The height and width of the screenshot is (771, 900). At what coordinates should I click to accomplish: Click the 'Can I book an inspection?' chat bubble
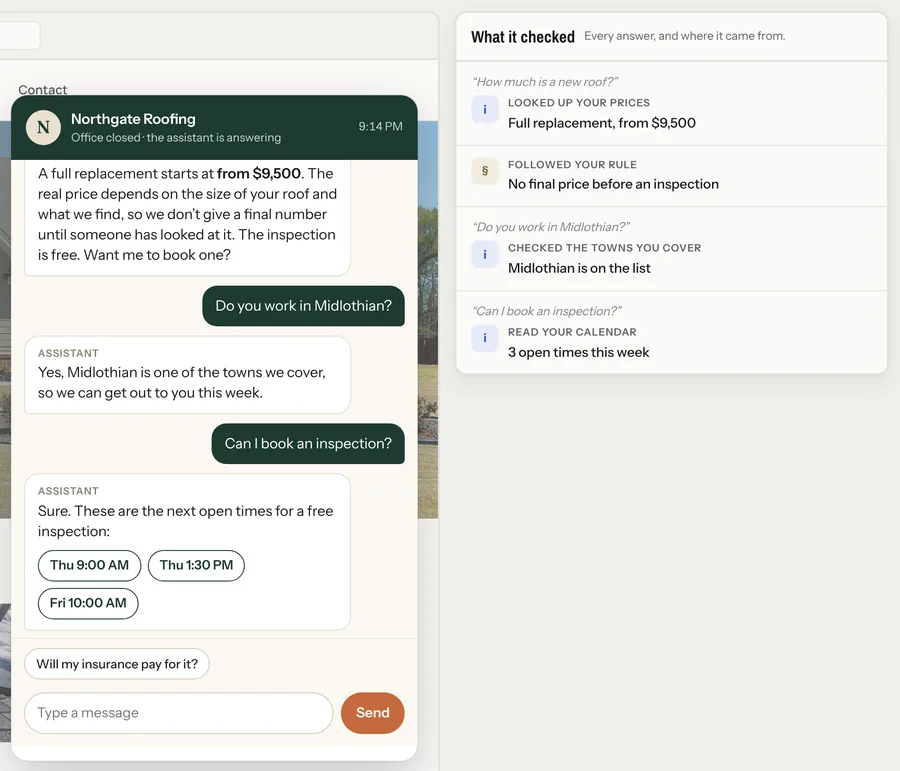(x=308, y=444)
